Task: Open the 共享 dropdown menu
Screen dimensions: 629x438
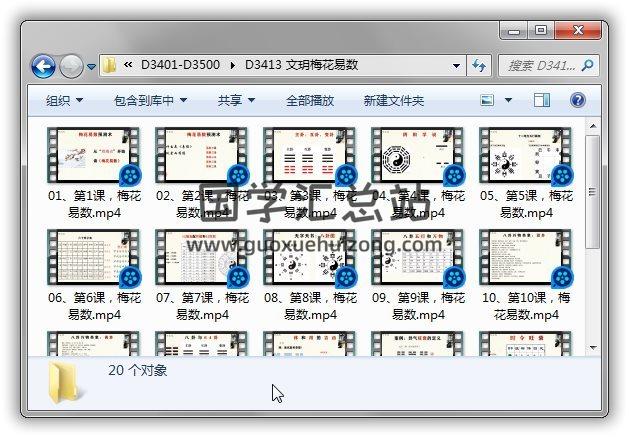Action: coord(236,100)
